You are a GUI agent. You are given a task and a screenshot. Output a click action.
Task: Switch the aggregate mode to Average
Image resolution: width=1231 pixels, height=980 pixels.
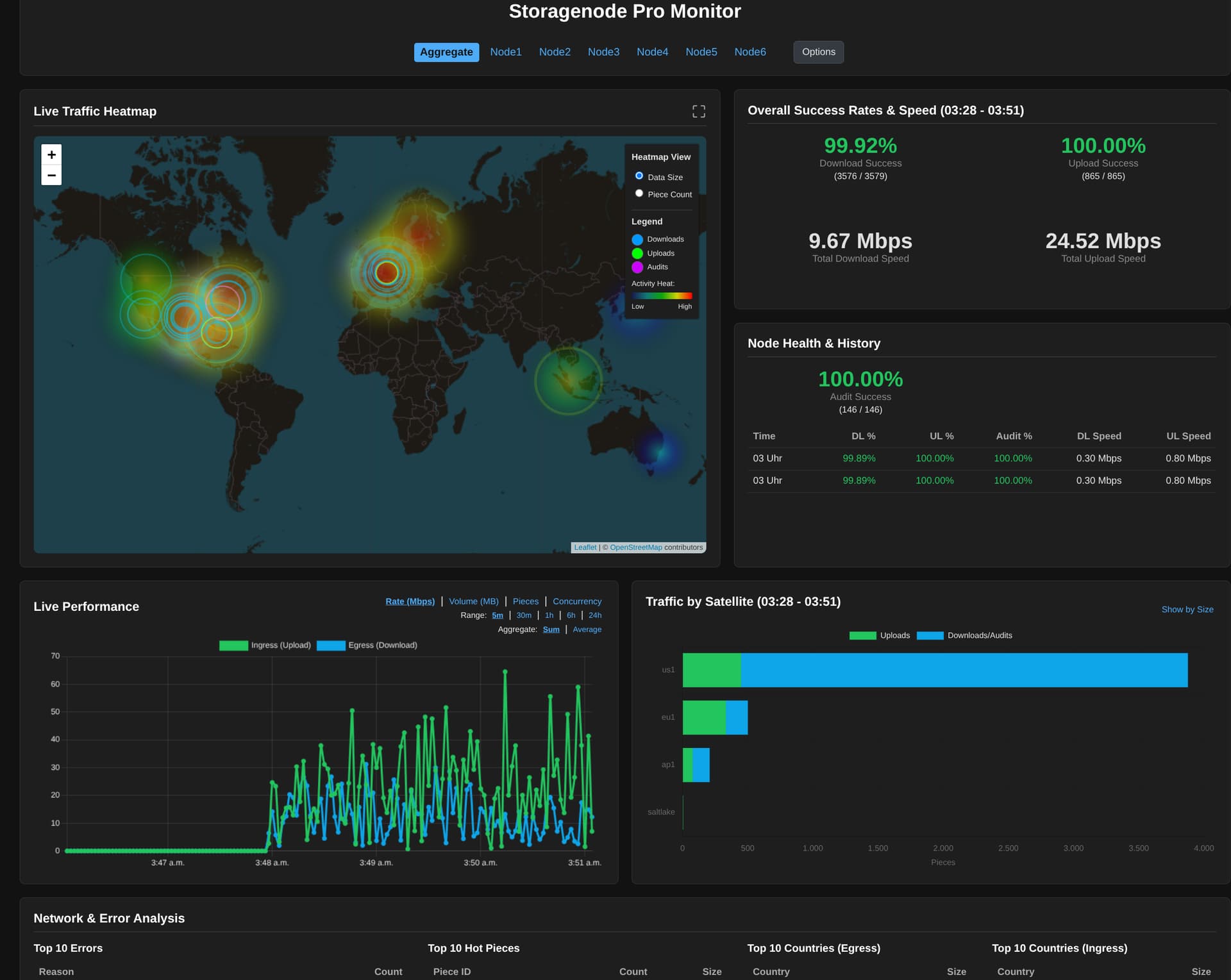pos(587,629)
